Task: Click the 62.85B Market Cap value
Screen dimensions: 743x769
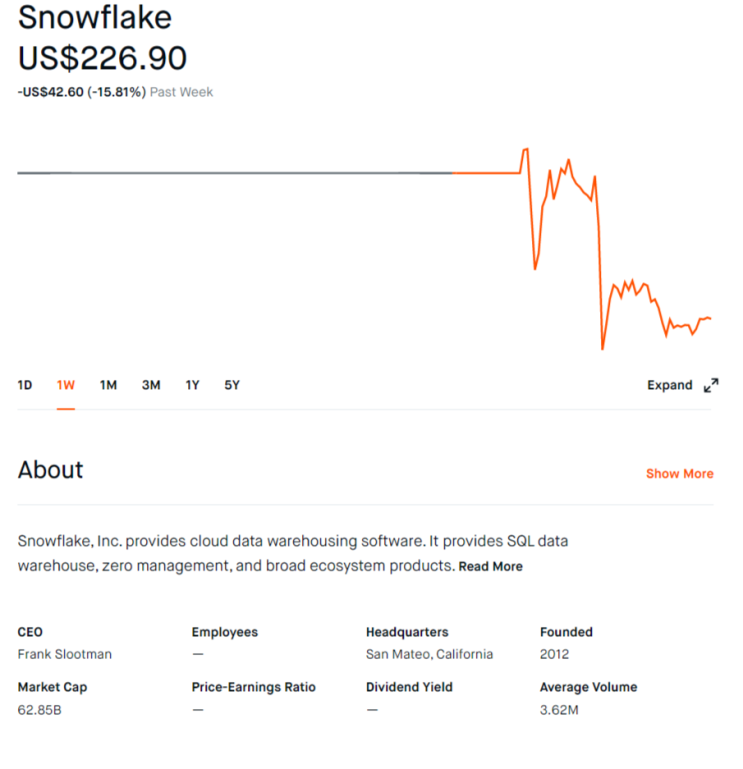Action: pos(41,709)
